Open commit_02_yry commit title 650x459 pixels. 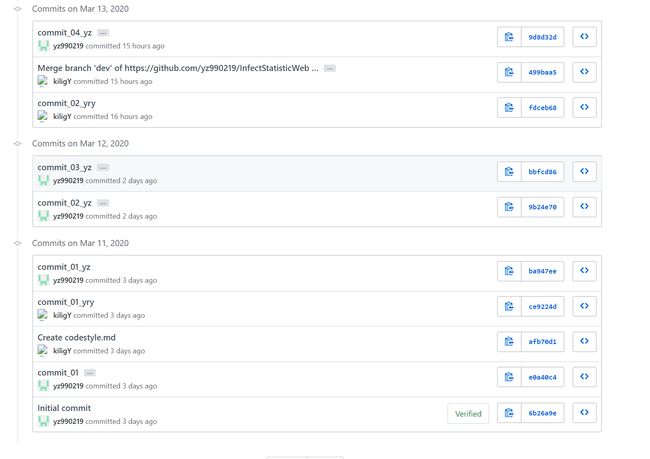pos(66,103)
